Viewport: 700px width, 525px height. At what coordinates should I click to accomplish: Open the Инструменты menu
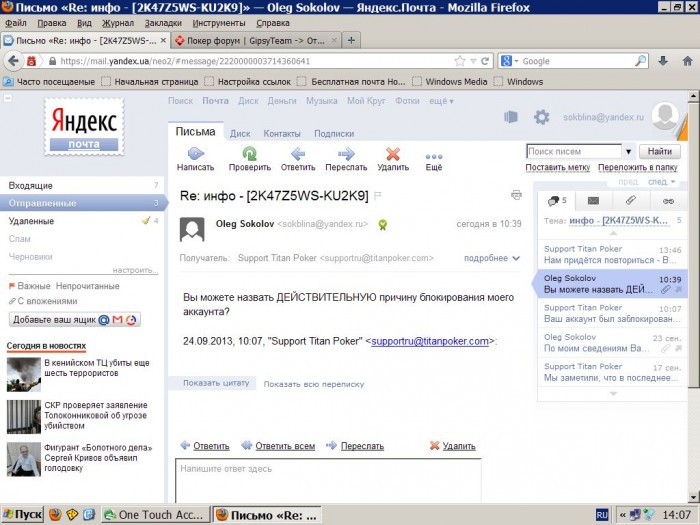click(x=219, y=23)
